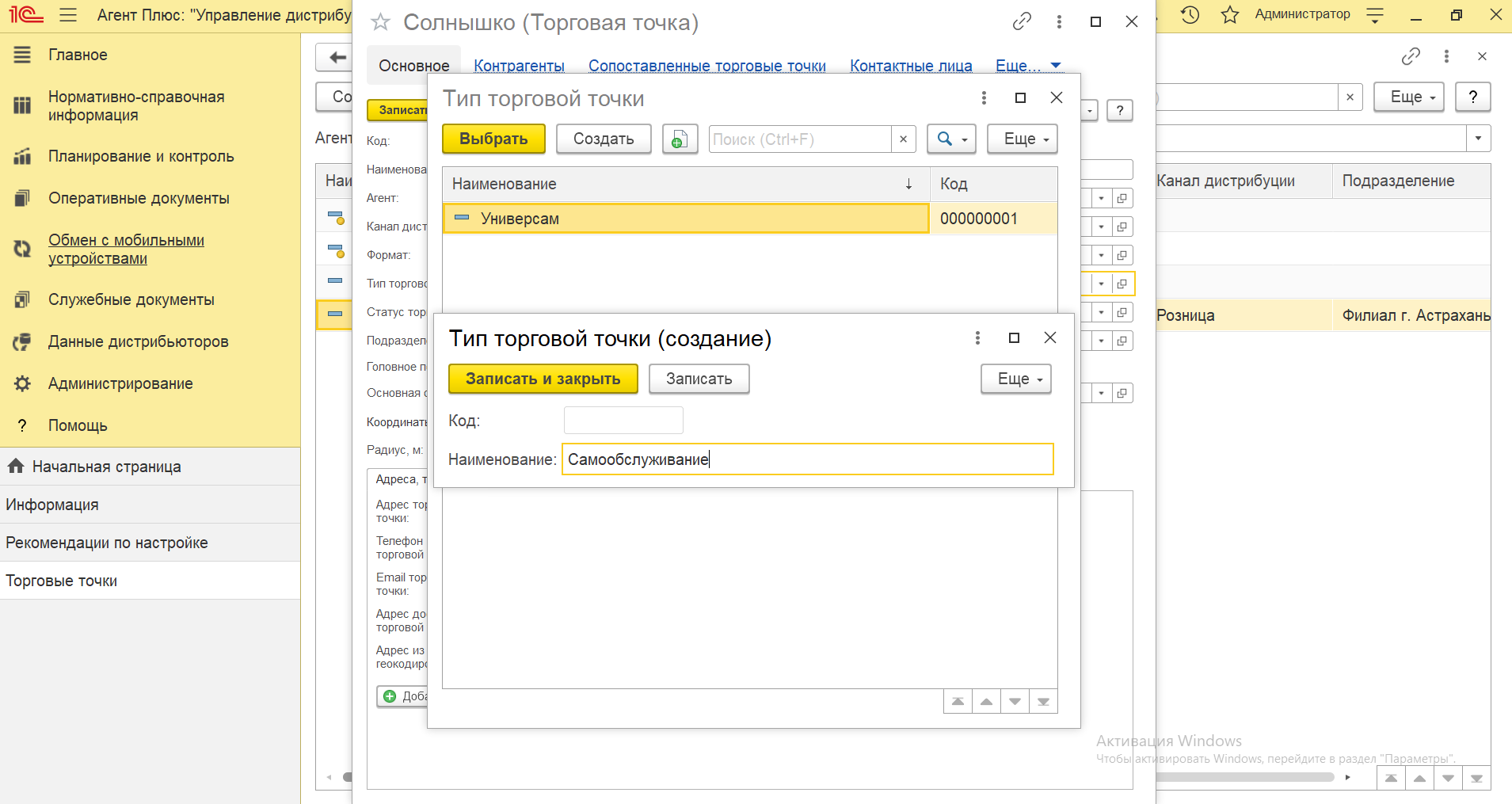The height and width of the screenshot is (804, 1512).
Task: Expand Еще dropdown in creation dialog
Action: pos(1015,379)
